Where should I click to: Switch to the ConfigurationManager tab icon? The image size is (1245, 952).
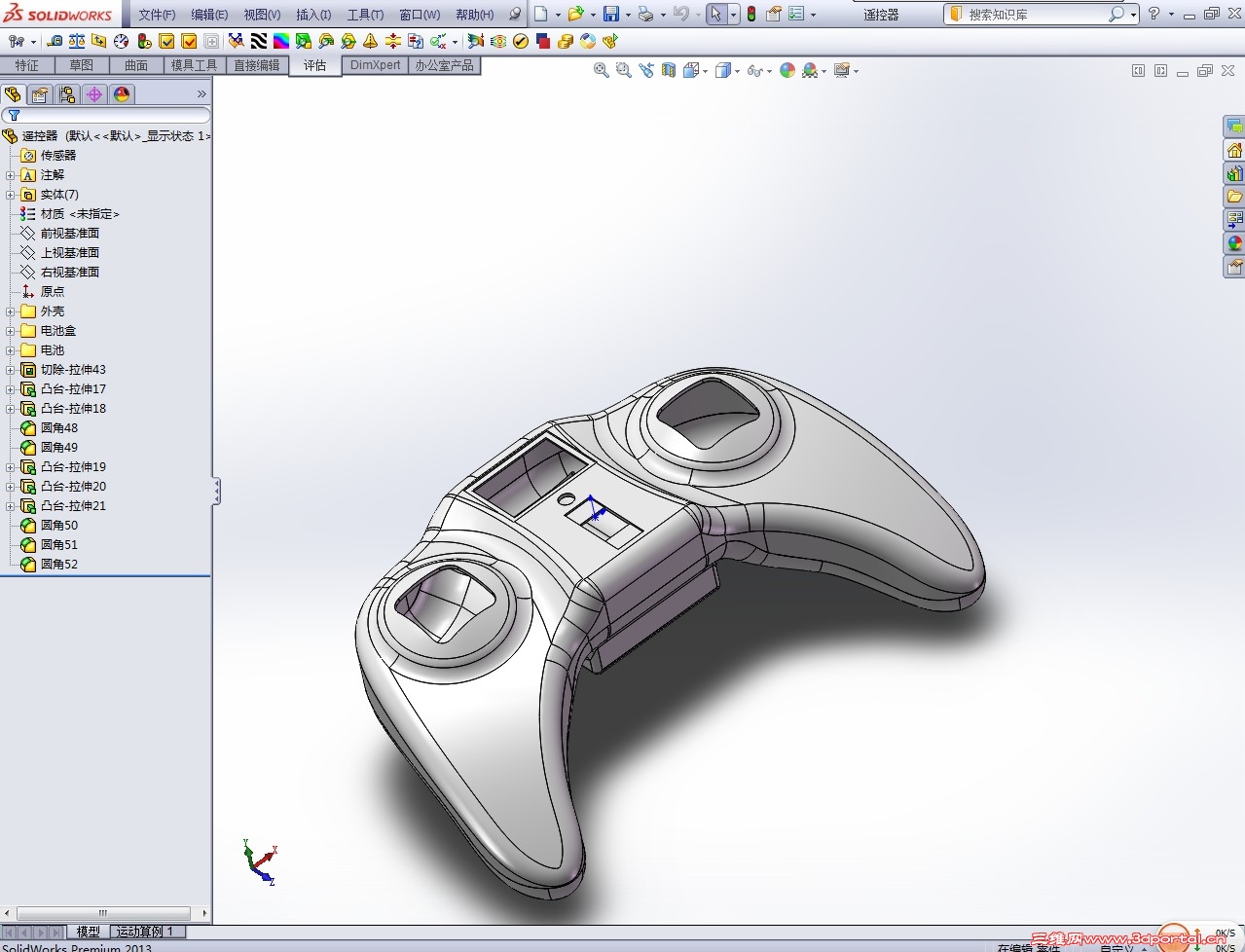tap(67, 94)
